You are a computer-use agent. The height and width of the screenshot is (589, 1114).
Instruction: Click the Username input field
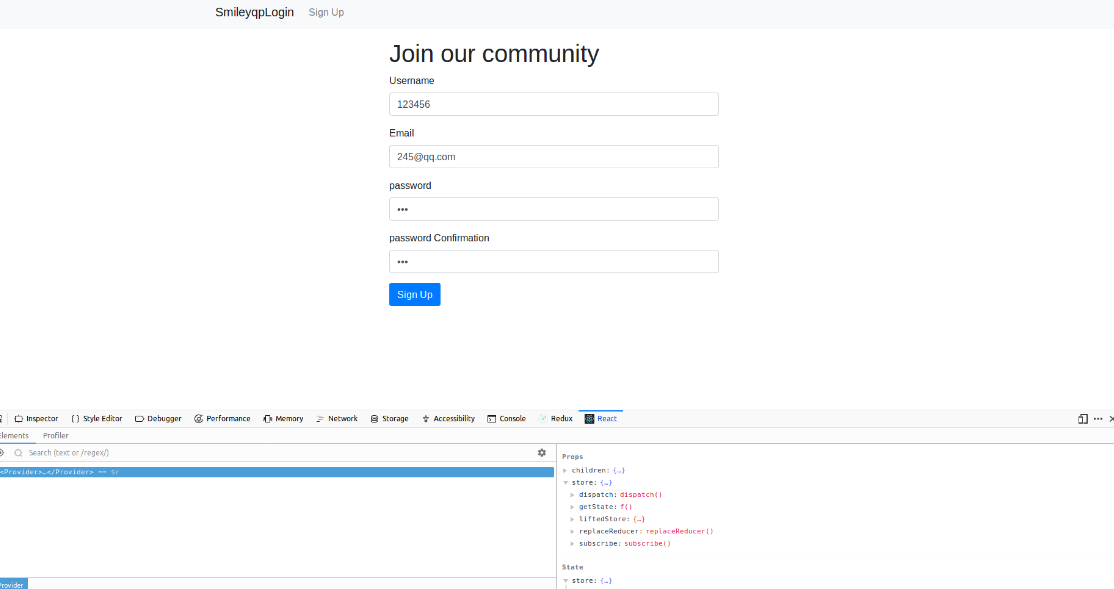tap(553, 104)
